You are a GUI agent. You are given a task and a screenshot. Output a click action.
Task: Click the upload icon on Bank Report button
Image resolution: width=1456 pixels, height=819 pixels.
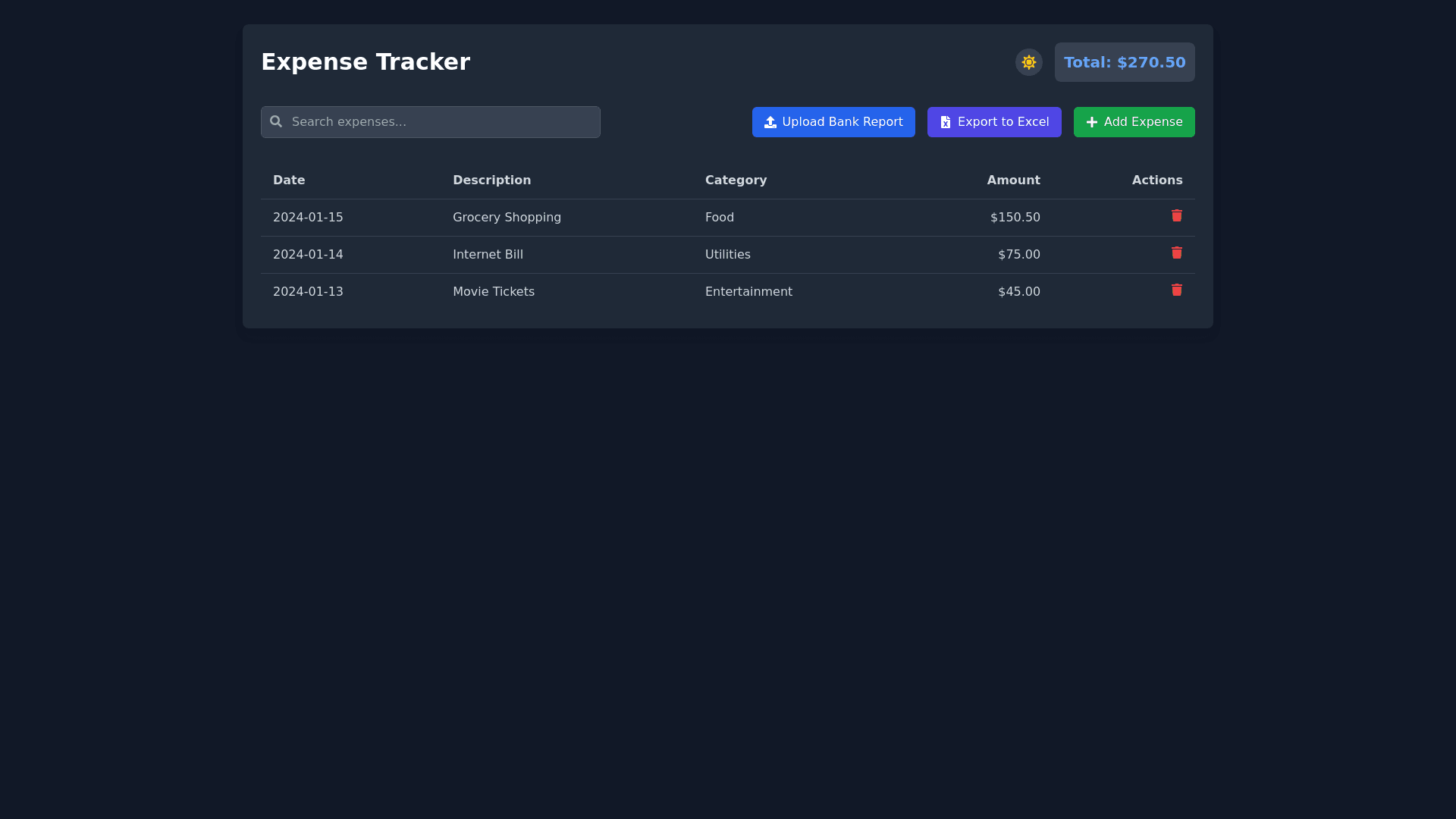pos(770,122)
